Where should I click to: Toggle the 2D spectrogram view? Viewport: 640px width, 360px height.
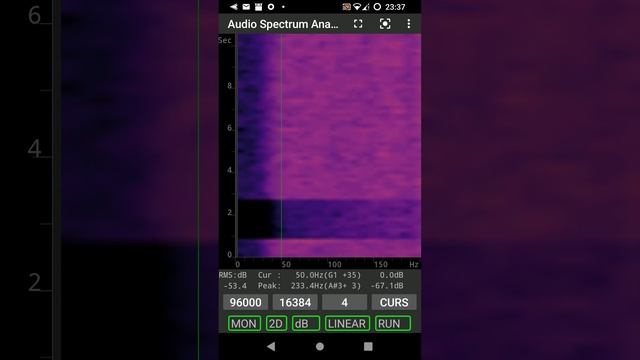[x=276, y=324]
